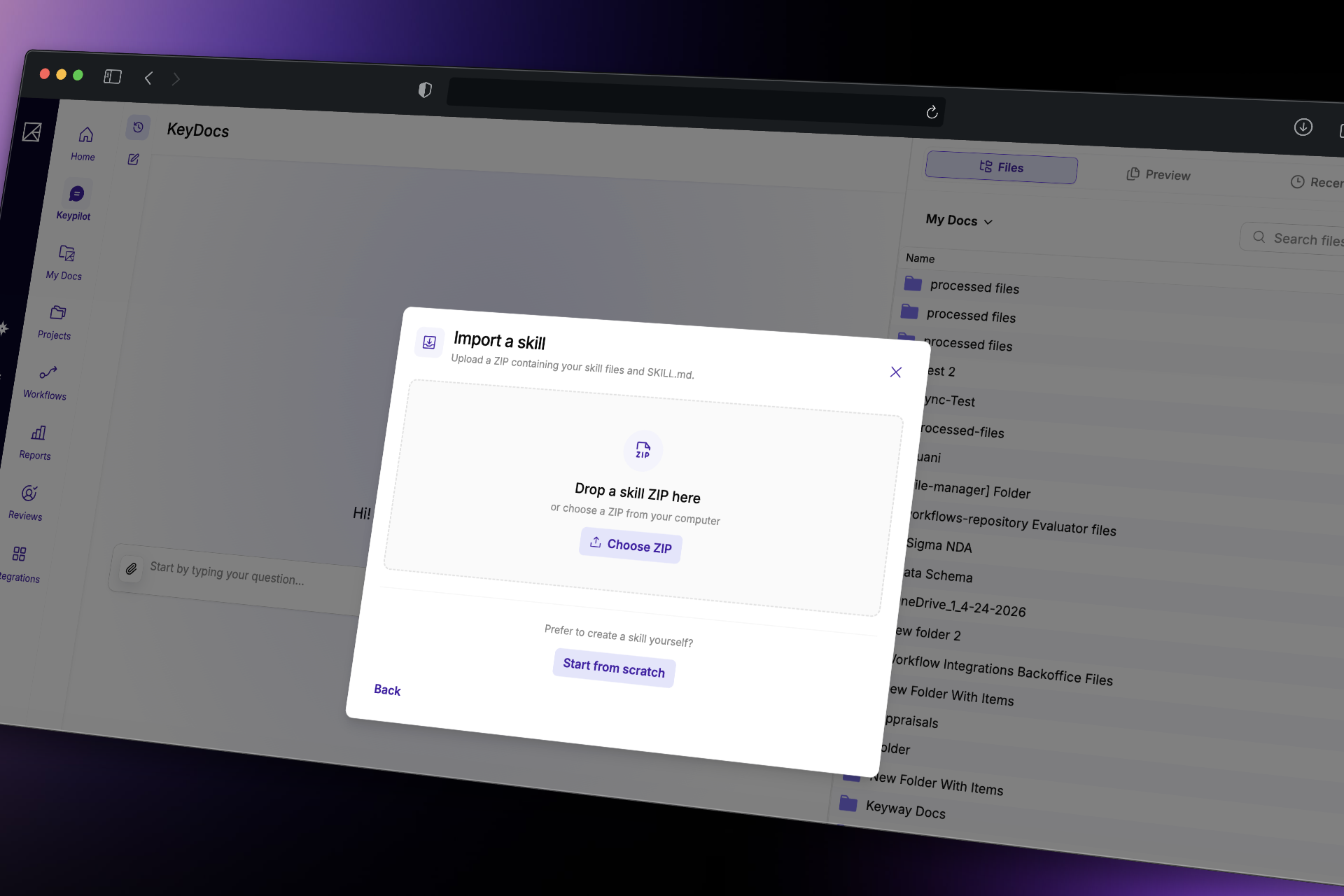
Task: Open the Appraisals row
Action: pos(911,720)
